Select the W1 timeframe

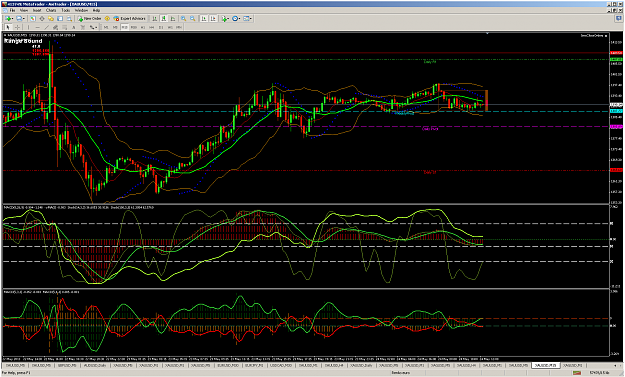pyautogui.click(x=170, y=27)
